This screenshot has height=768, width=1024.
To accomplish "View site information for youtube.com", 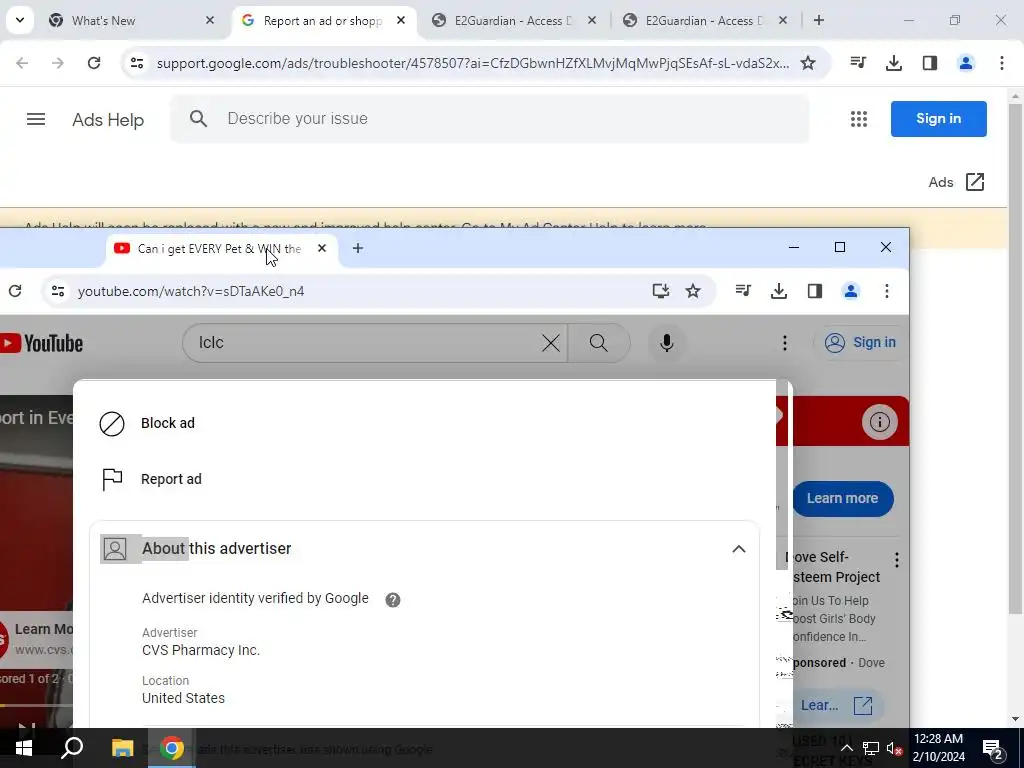I will tap(58, 291).
